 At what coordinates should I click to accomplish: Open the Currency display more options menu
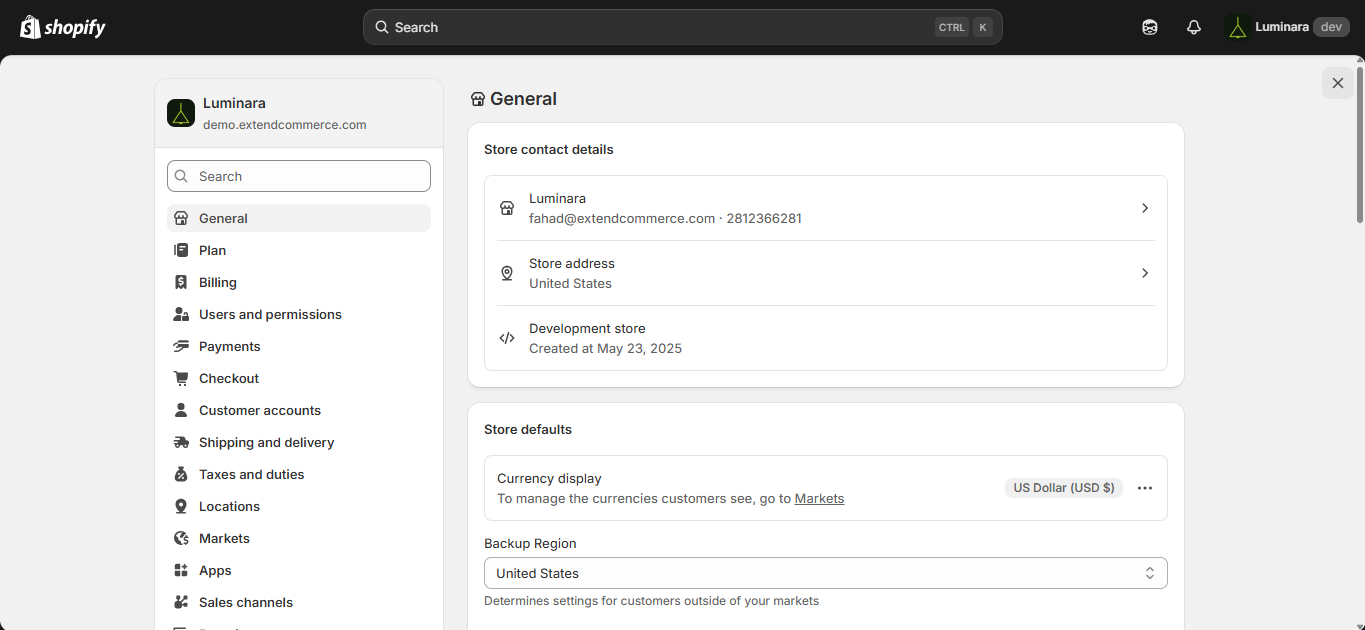1145,488
